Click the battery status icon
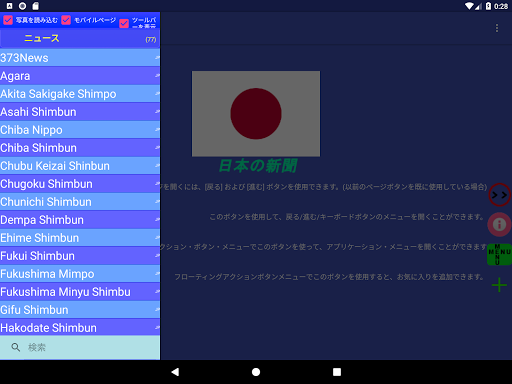The width and height of the screenshot is (512, 384). (x=488, y=6)
